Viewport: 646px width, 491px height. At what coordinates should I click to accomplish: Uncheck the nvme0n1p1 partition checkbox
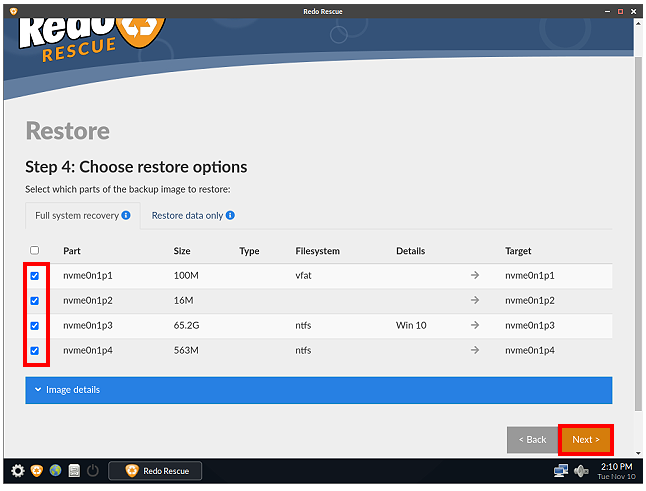pos(35,276)
